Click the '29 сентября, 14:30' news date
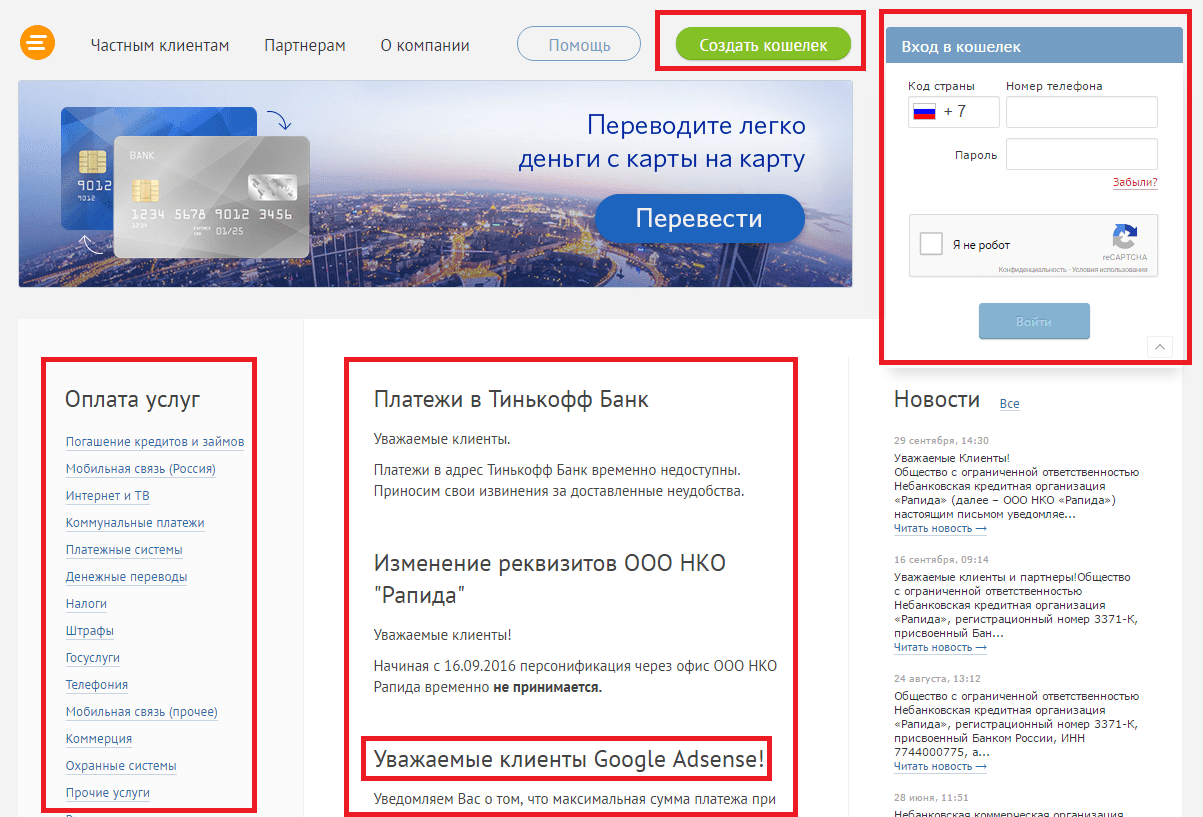Image resolution: width=1203 pixels, height=817 pixels. click(941, 440)
